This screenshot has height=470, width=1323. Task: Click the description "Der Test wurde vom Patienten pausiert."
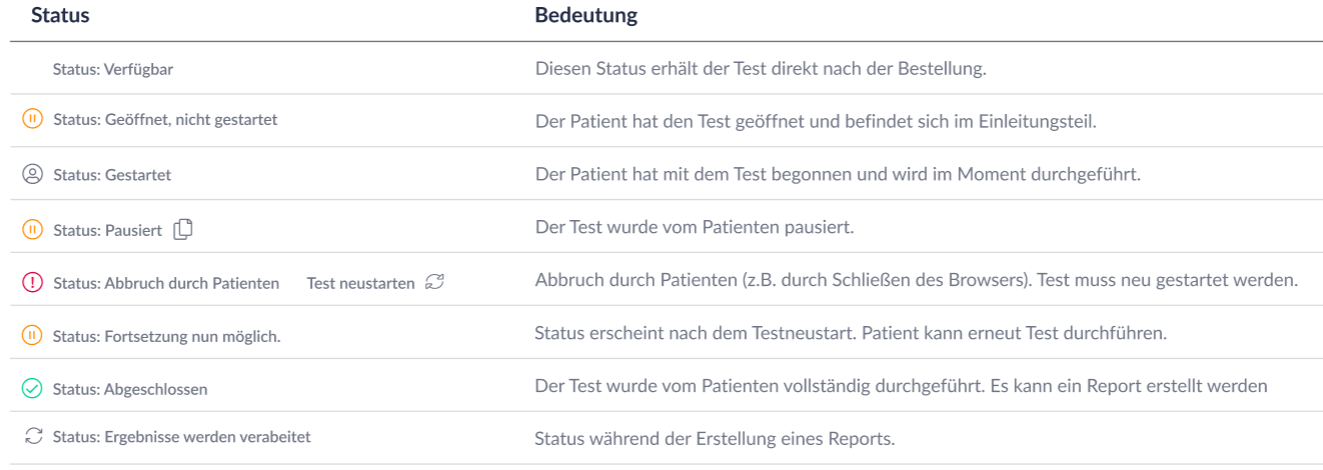(x=694, y=227)
